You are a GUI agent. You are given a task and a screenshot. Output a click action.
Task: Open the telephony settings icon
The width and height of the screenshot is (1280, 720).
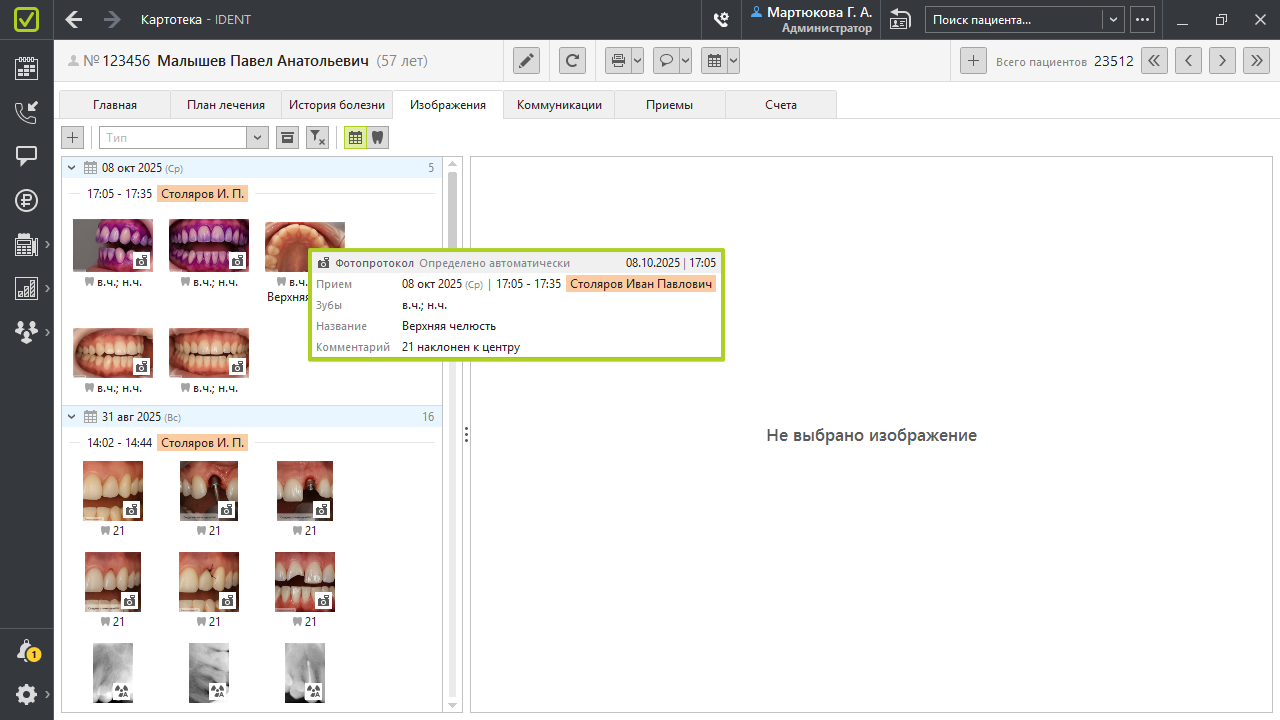pyautogui.click(x=720, y=19)
